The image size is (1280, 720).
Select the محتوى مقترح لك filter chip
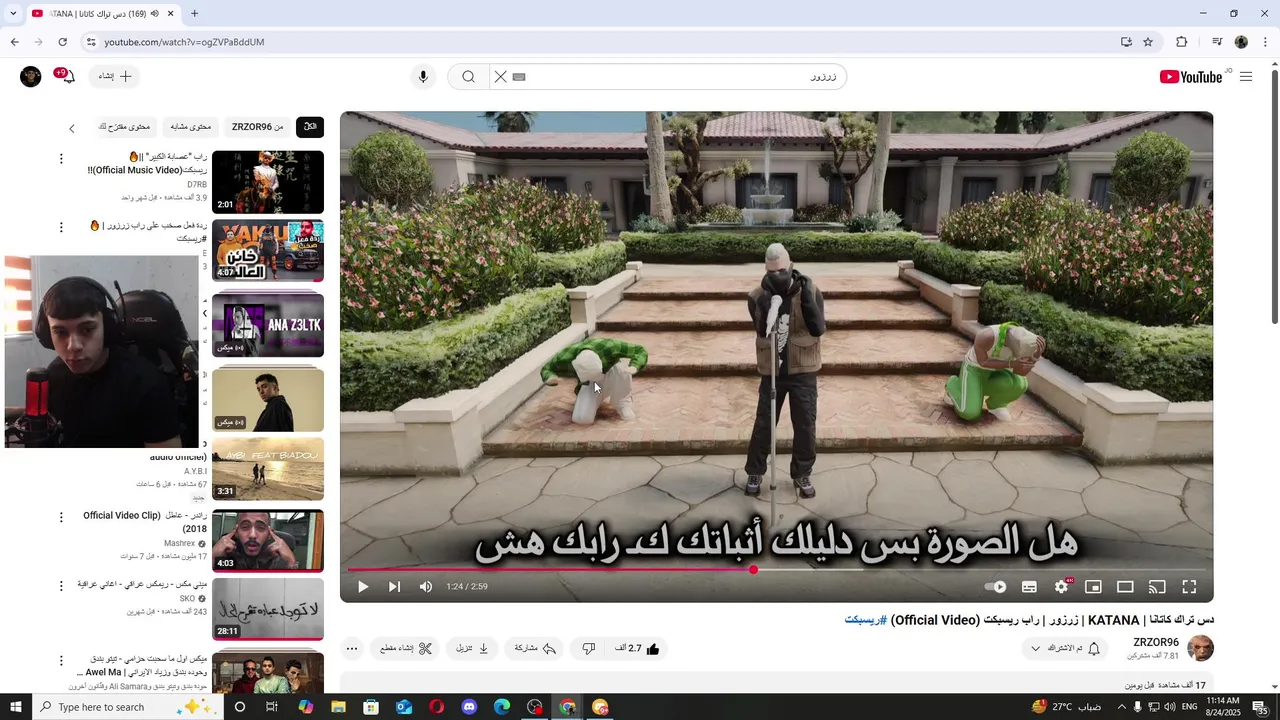(125, 127)
